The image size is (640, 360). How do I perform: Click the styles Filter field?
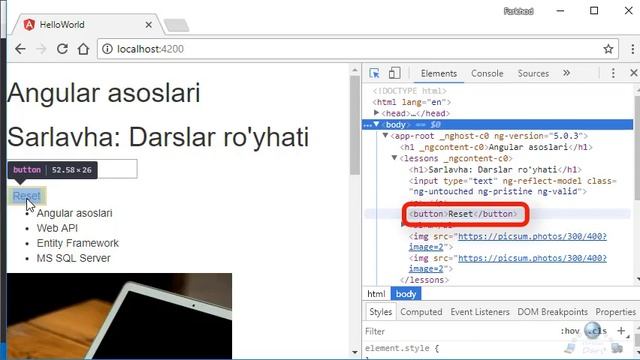[x=459, y=331]
